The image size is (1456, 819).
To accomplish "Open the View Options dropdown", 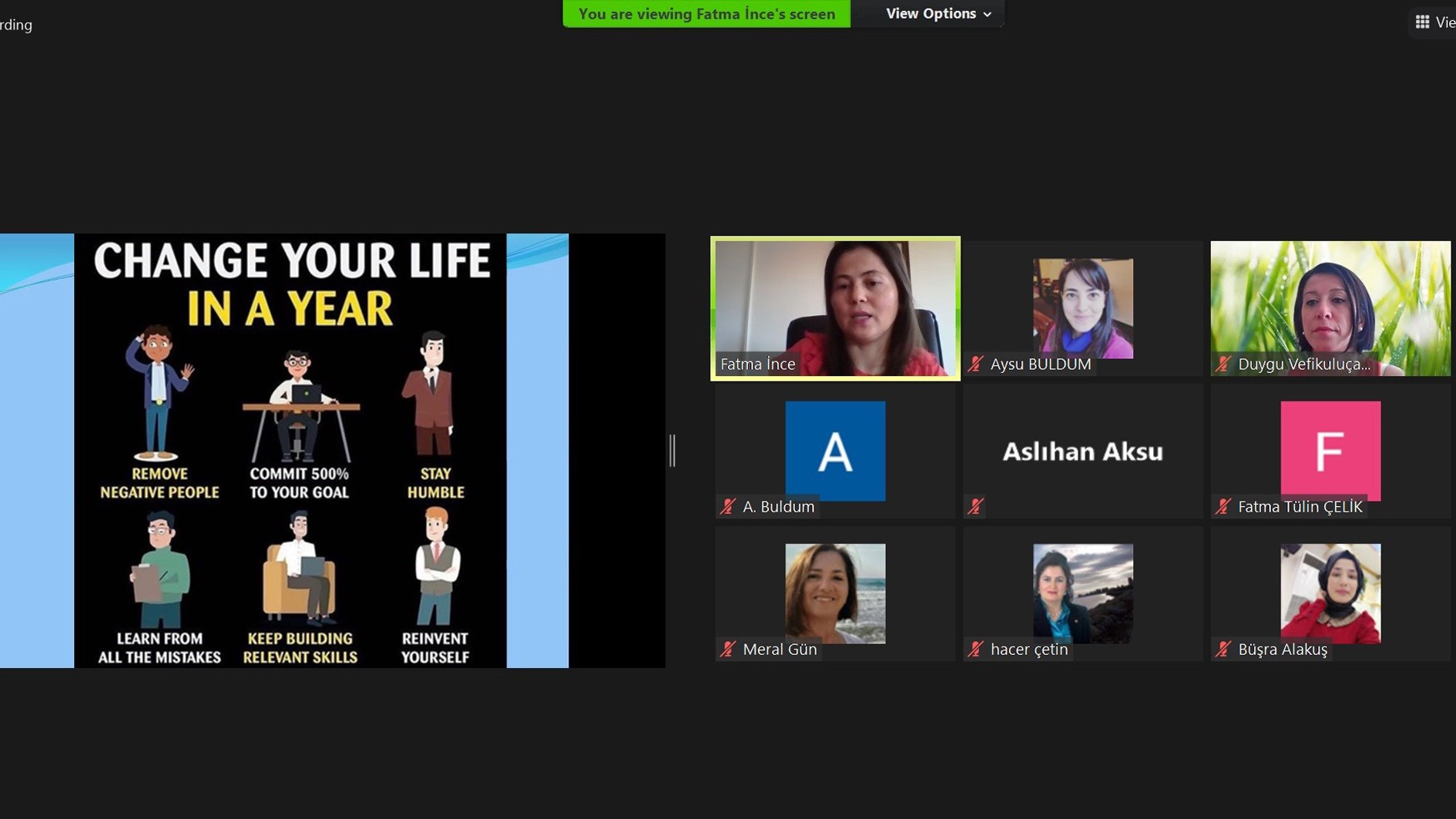I will click(938, 14).
